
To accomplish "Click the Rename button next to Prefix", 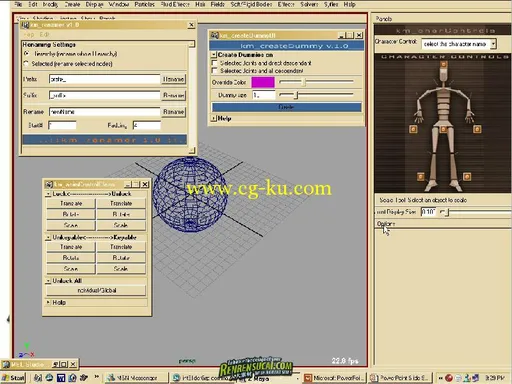I will (x=173, y=79).
